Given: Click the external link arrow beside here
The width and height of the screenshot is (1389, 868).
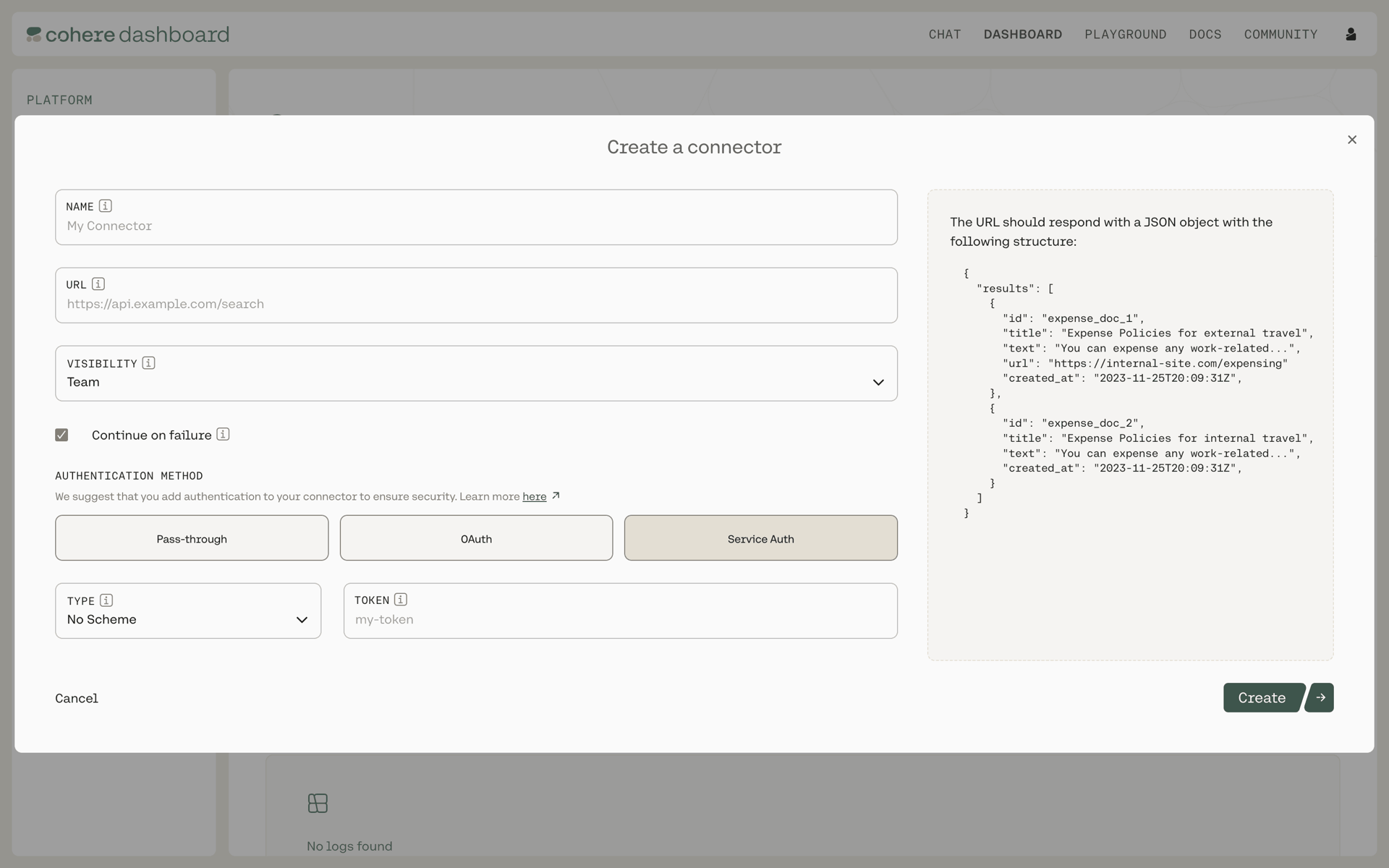Looking at the screenshot, I should pyautogui.click(x=556, y=495).
